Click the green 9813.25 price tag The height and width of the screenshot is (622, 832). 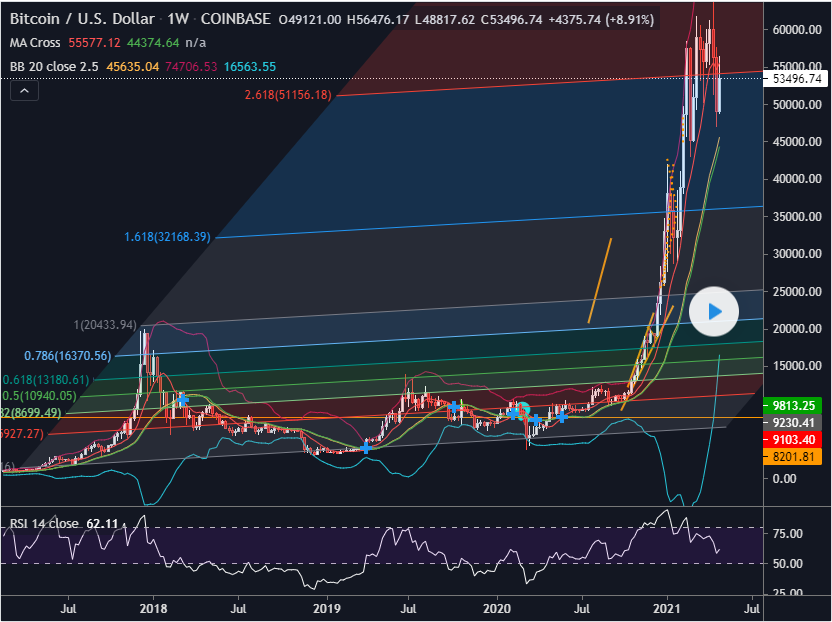796,405
